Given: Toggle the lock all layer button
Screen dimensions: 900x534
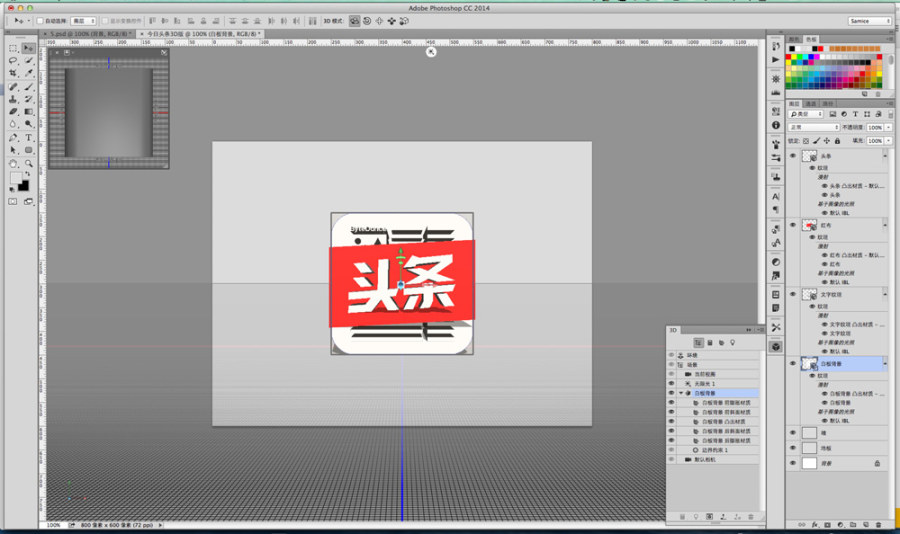Looking at the screenshot, I should 837,141.
